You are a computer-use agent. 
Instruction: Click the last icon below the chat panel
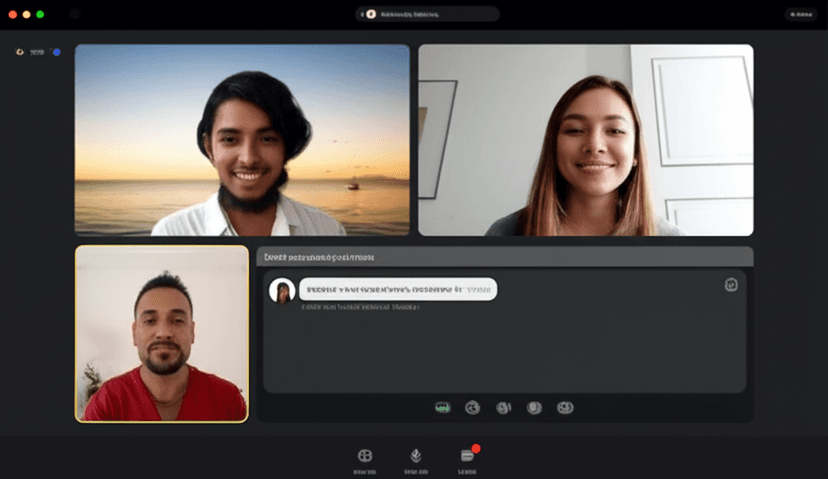[x=565, y=407]
